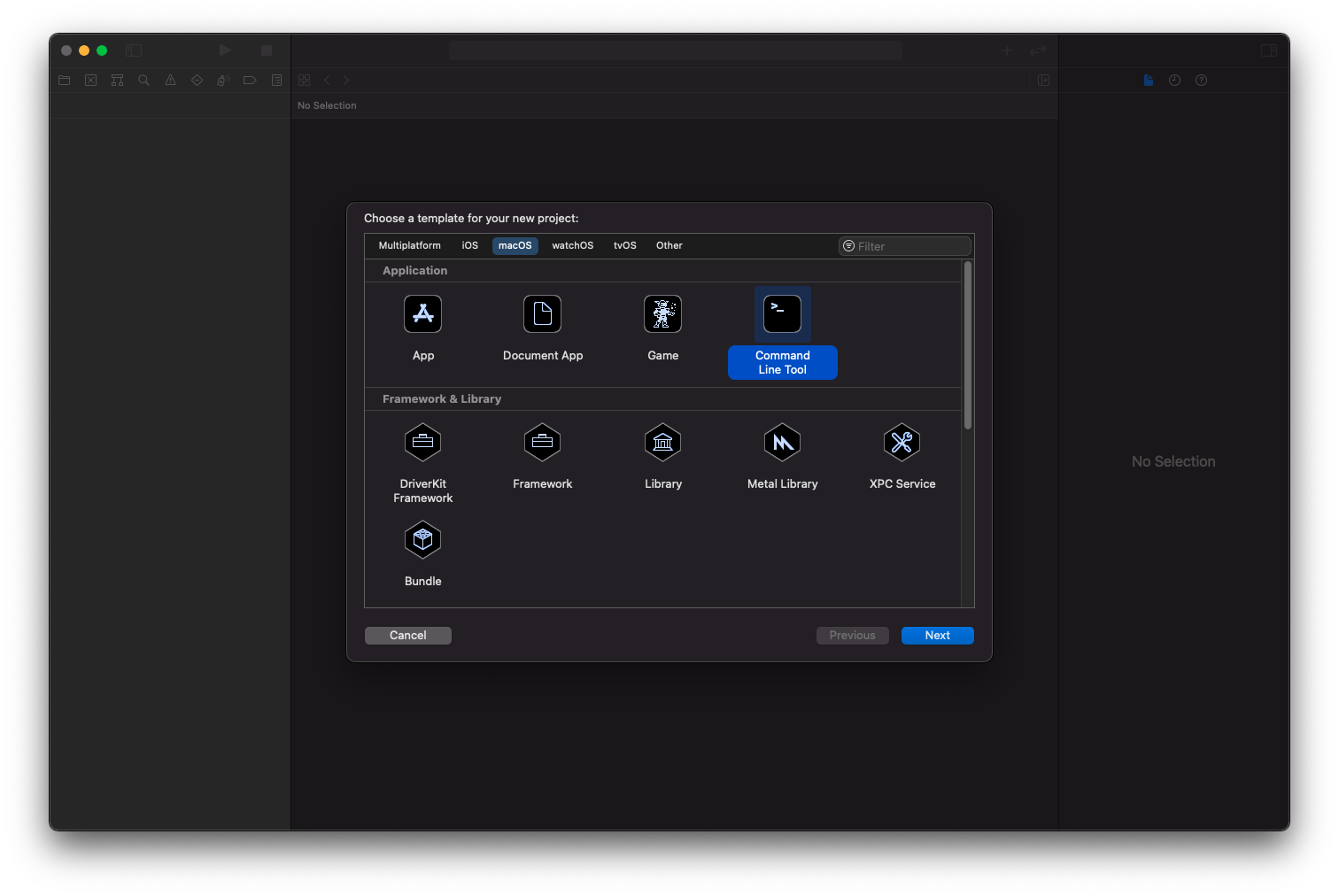Switch to the iOS templates tab

tap(468, 245)
